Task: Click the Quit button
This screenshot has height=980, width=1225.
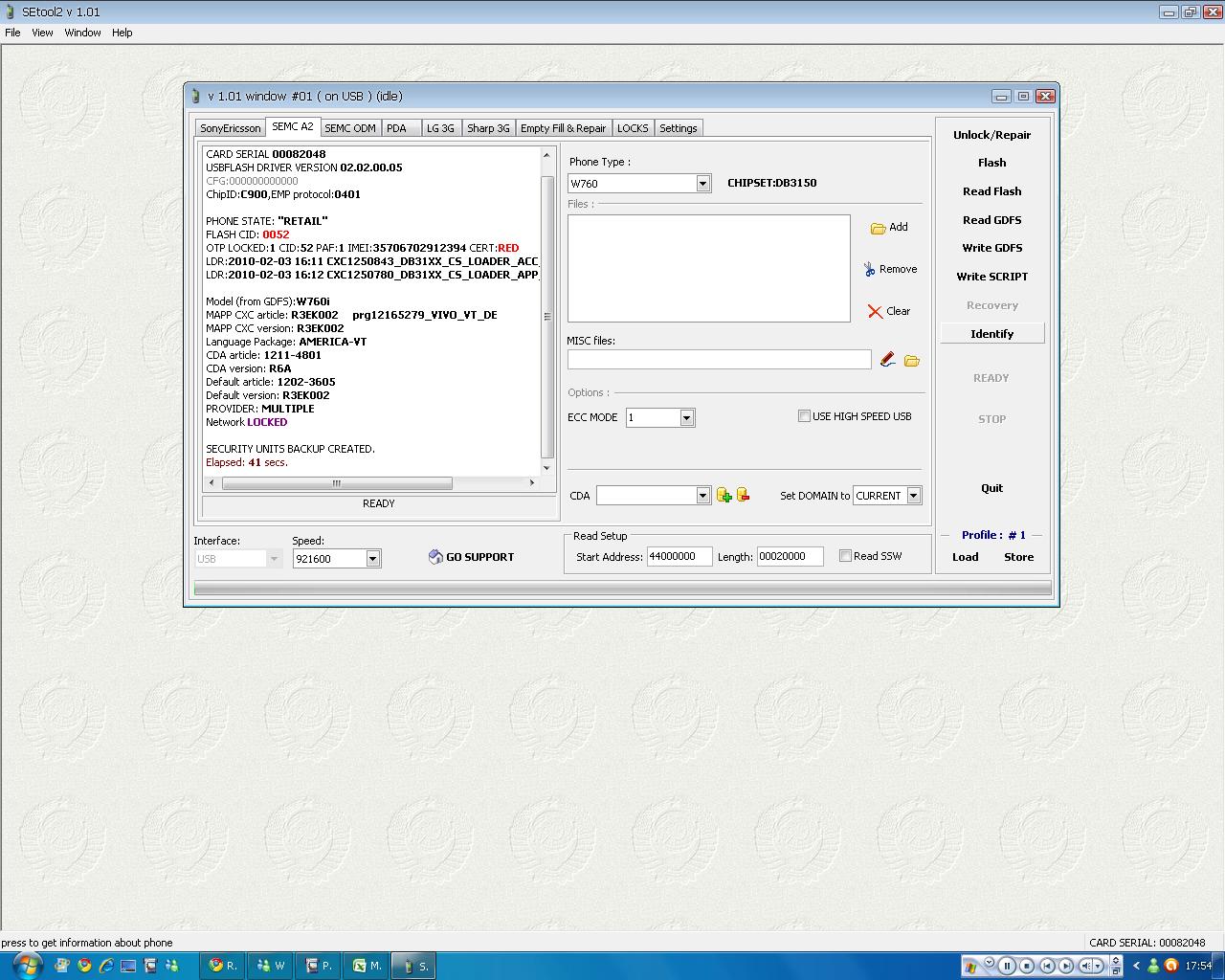Action: point(991,488)
